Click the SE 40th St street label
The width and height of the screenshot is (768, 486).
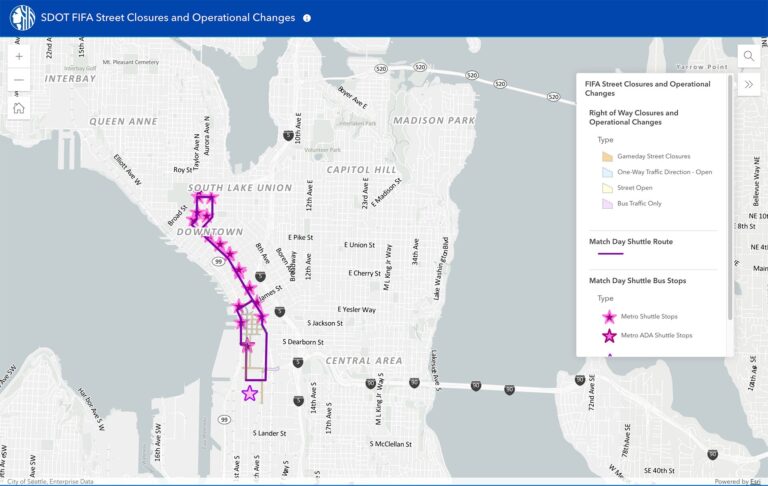pos(659,471)
